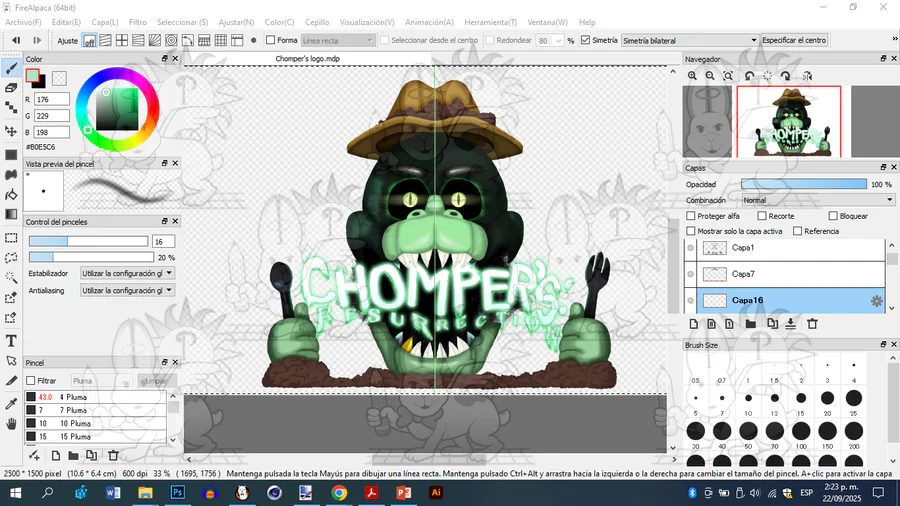Select the Text tool

(11, 341)
